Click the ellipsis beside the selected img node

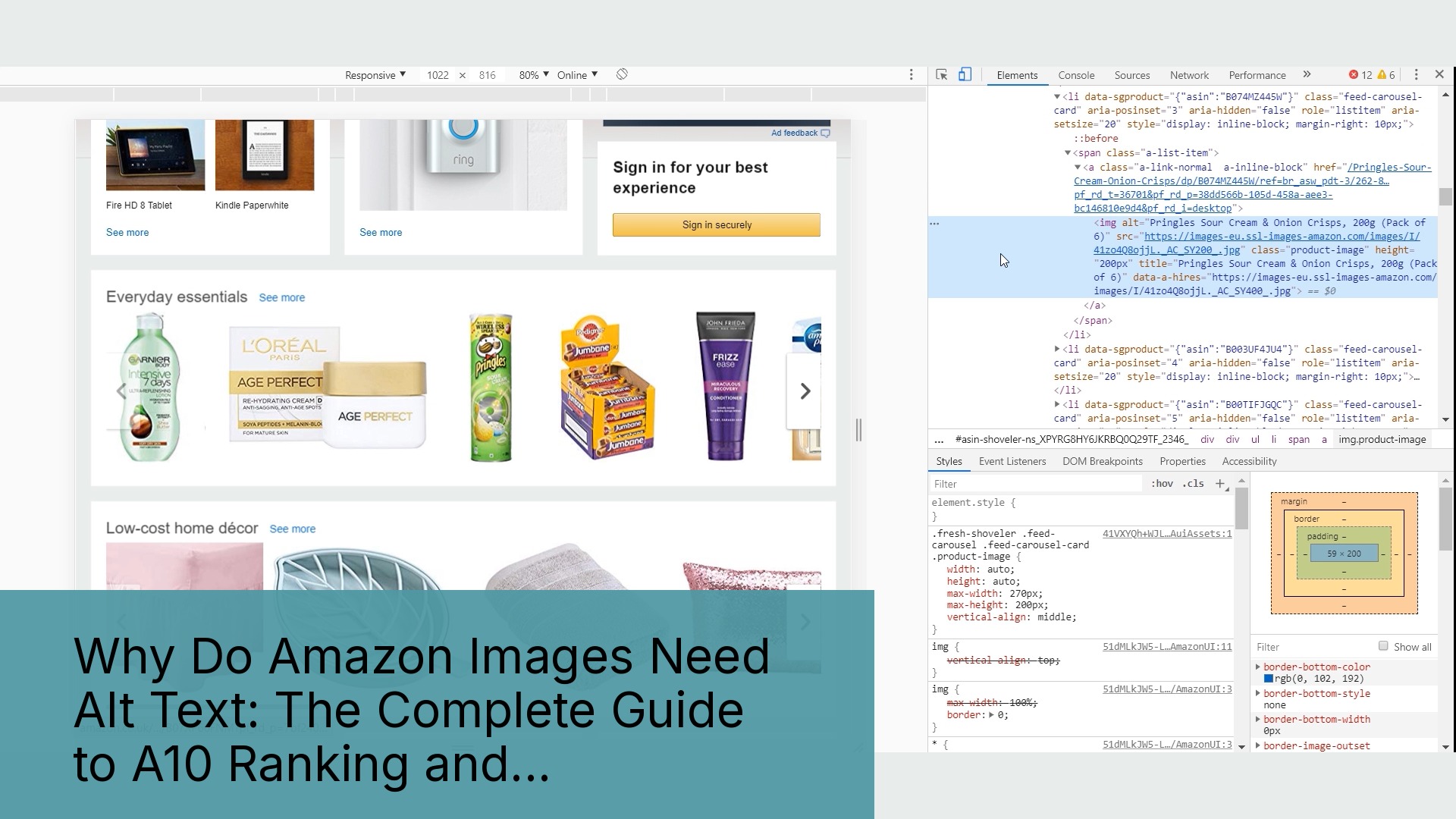tap(934, 223)
